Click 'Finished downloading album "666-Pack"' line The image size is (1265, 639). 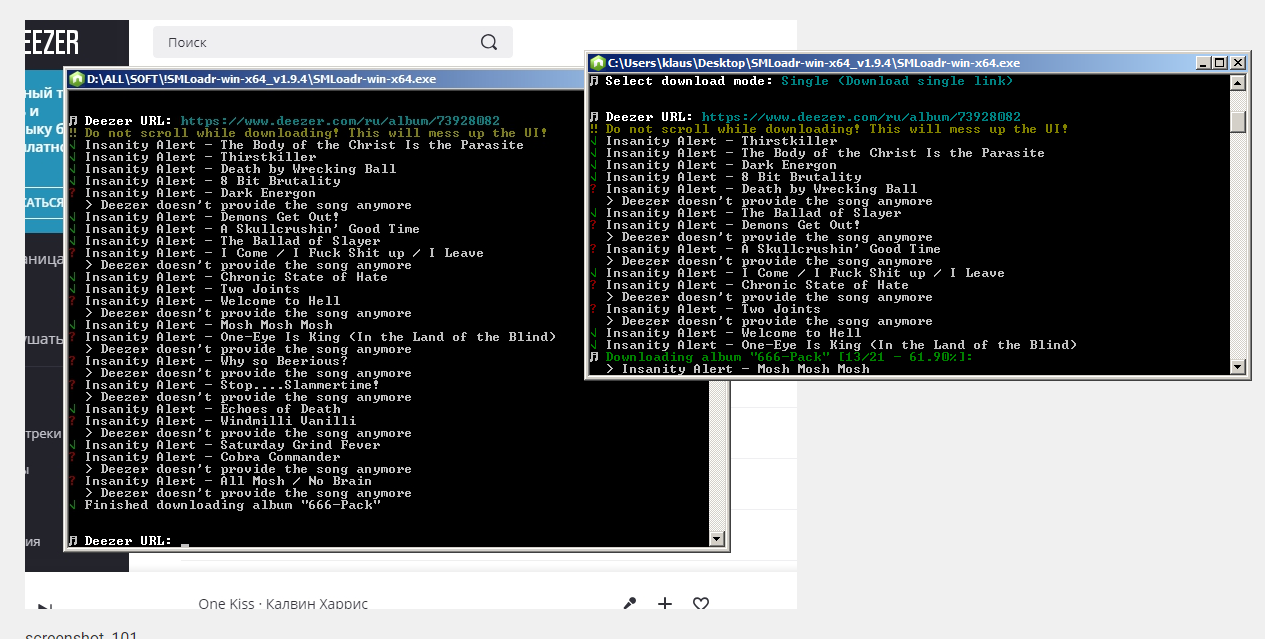click(232, 505)
